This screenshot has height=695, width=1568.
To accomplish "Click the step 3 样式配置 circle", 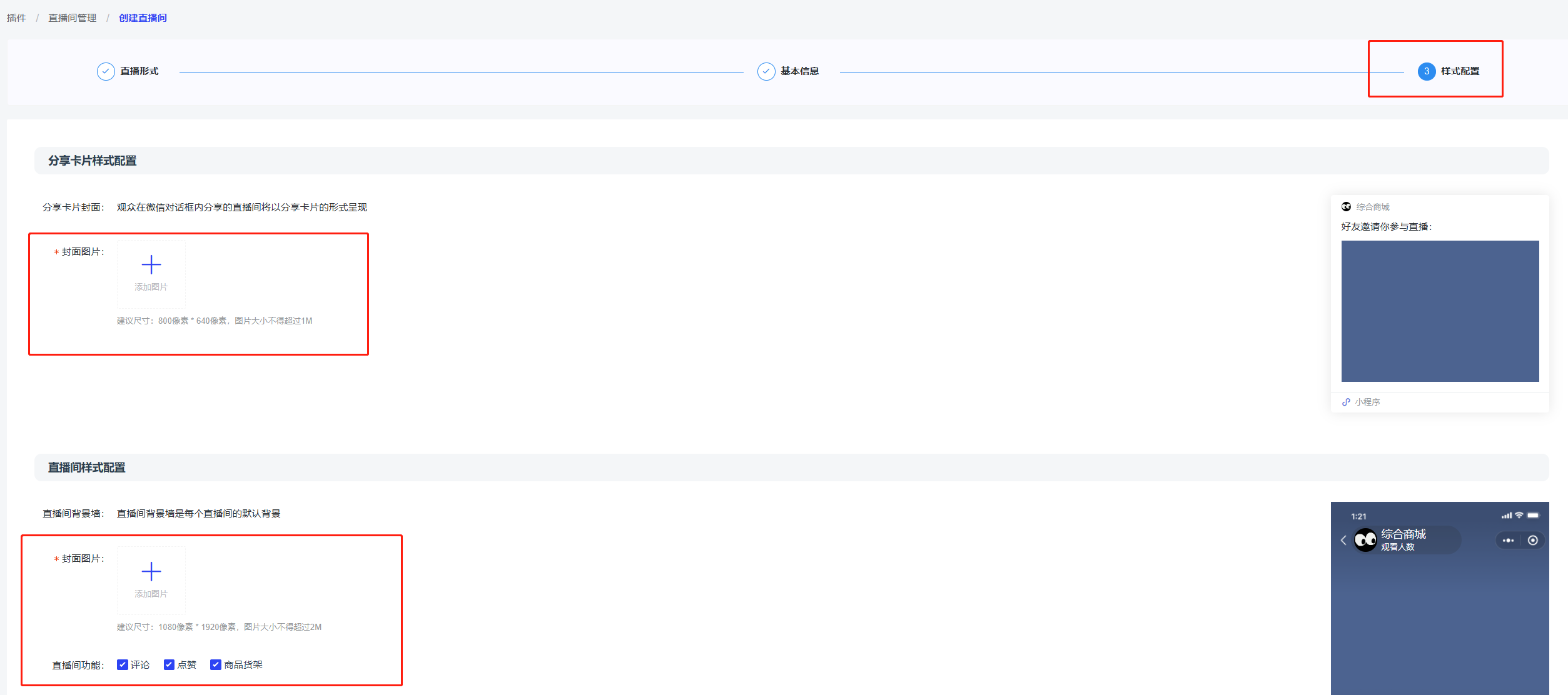I will 1426,71.
